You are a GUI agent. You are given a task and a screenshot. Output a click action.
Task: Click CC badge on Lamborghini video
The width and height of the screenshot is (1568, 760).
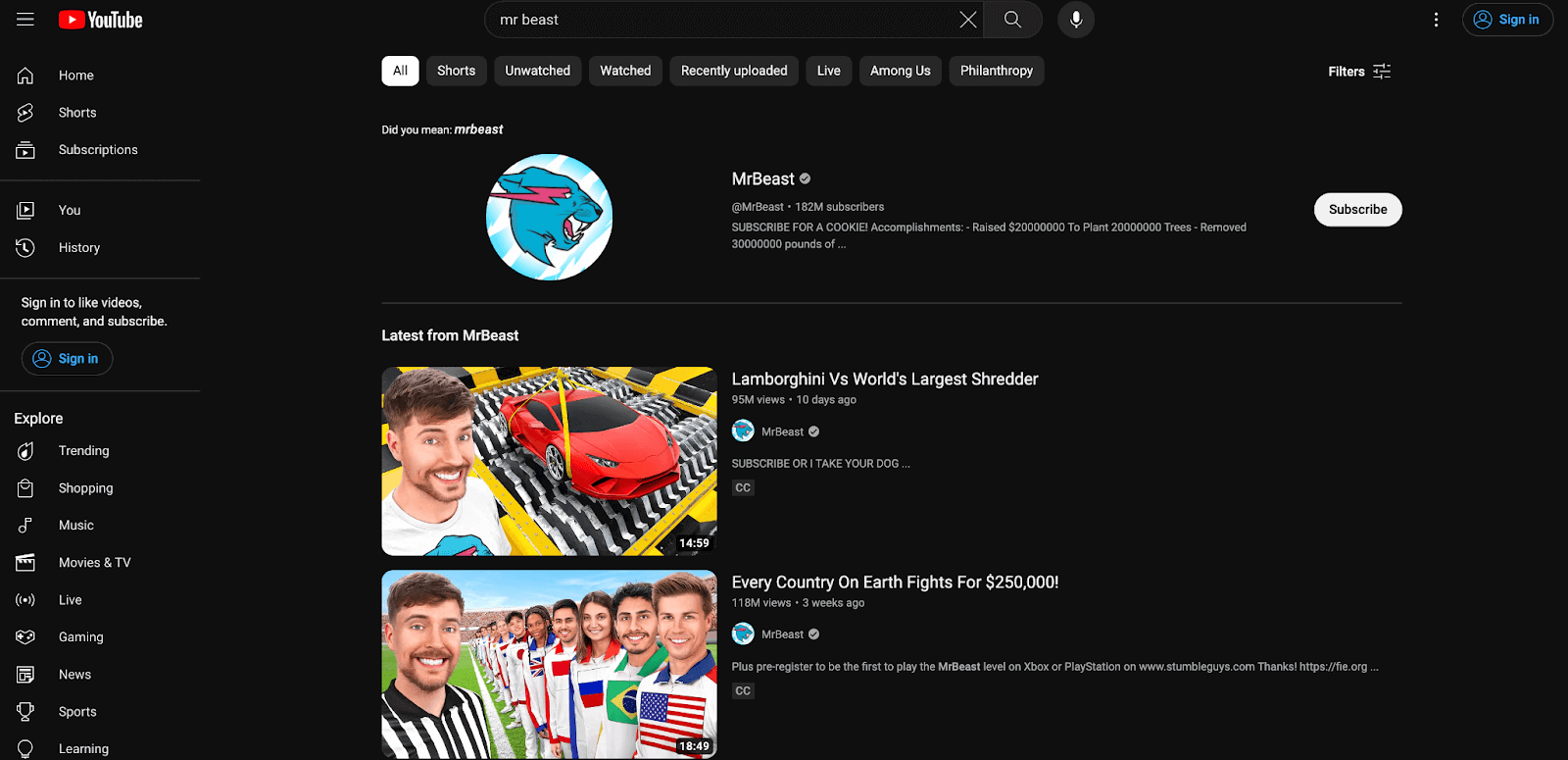(x=743, y=487)
